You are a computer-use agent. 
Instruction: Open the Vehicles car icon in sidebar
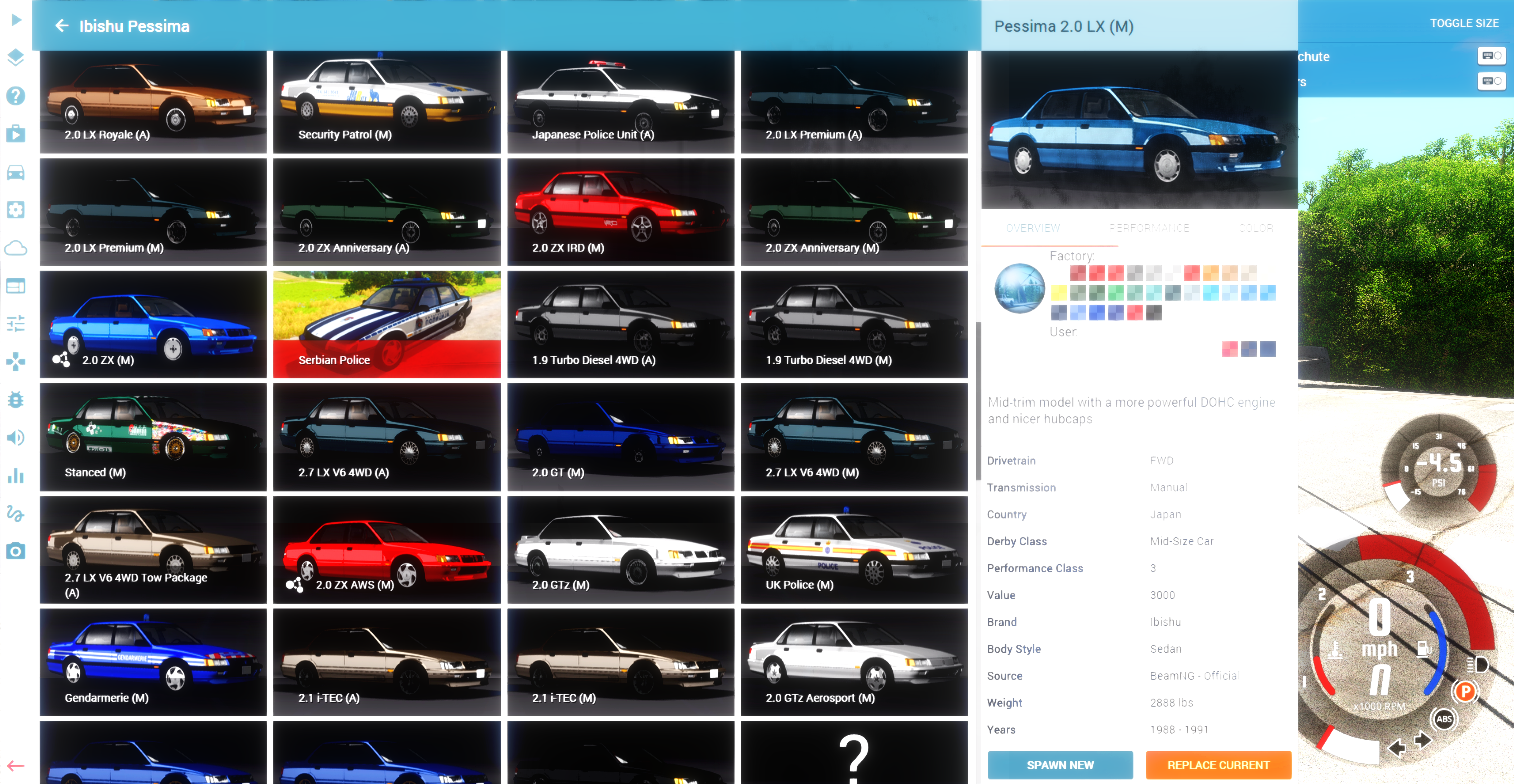pos(16,172)
